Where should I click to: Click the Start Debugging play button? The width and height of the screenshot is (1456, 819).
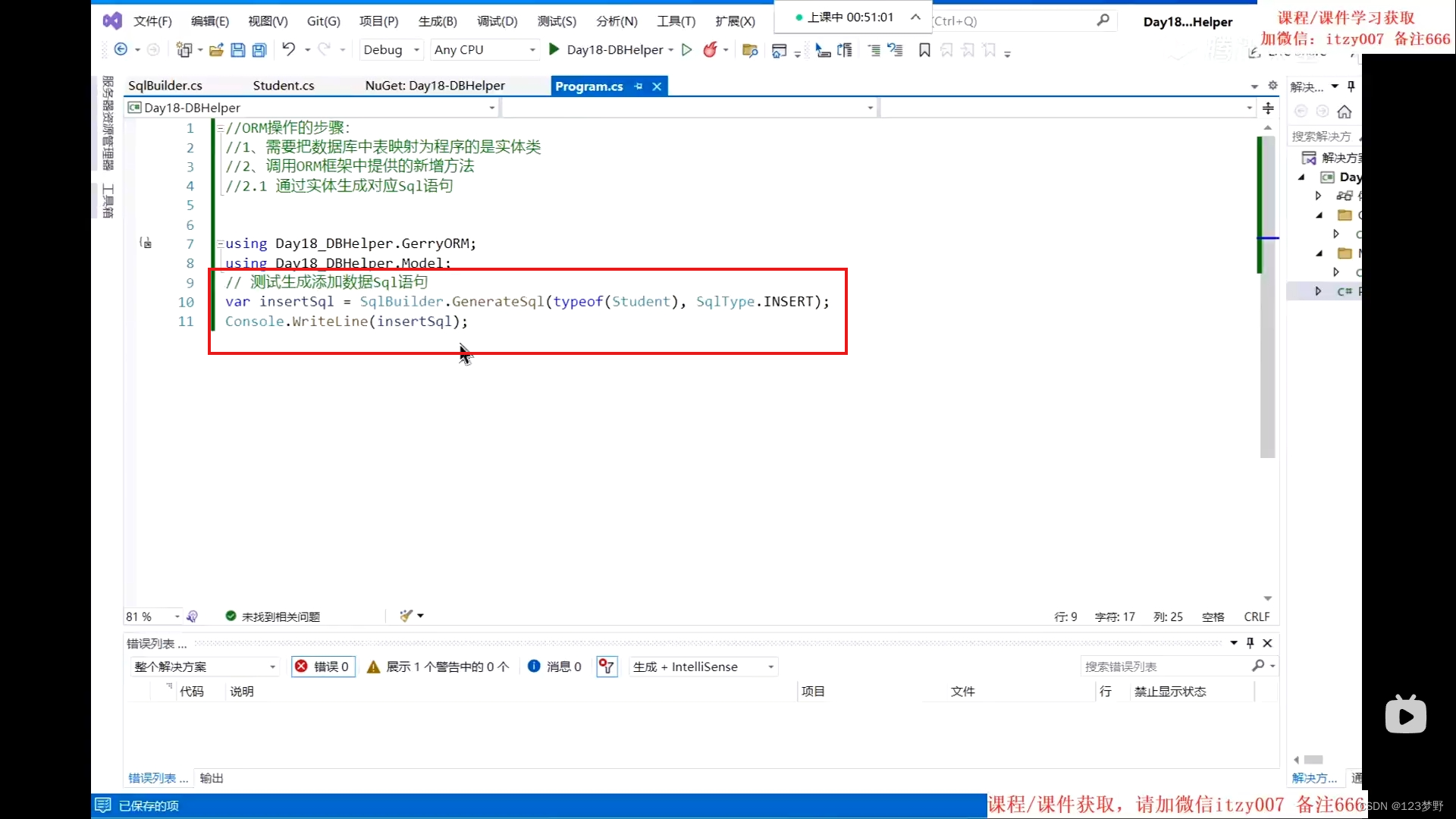(553, 49)
